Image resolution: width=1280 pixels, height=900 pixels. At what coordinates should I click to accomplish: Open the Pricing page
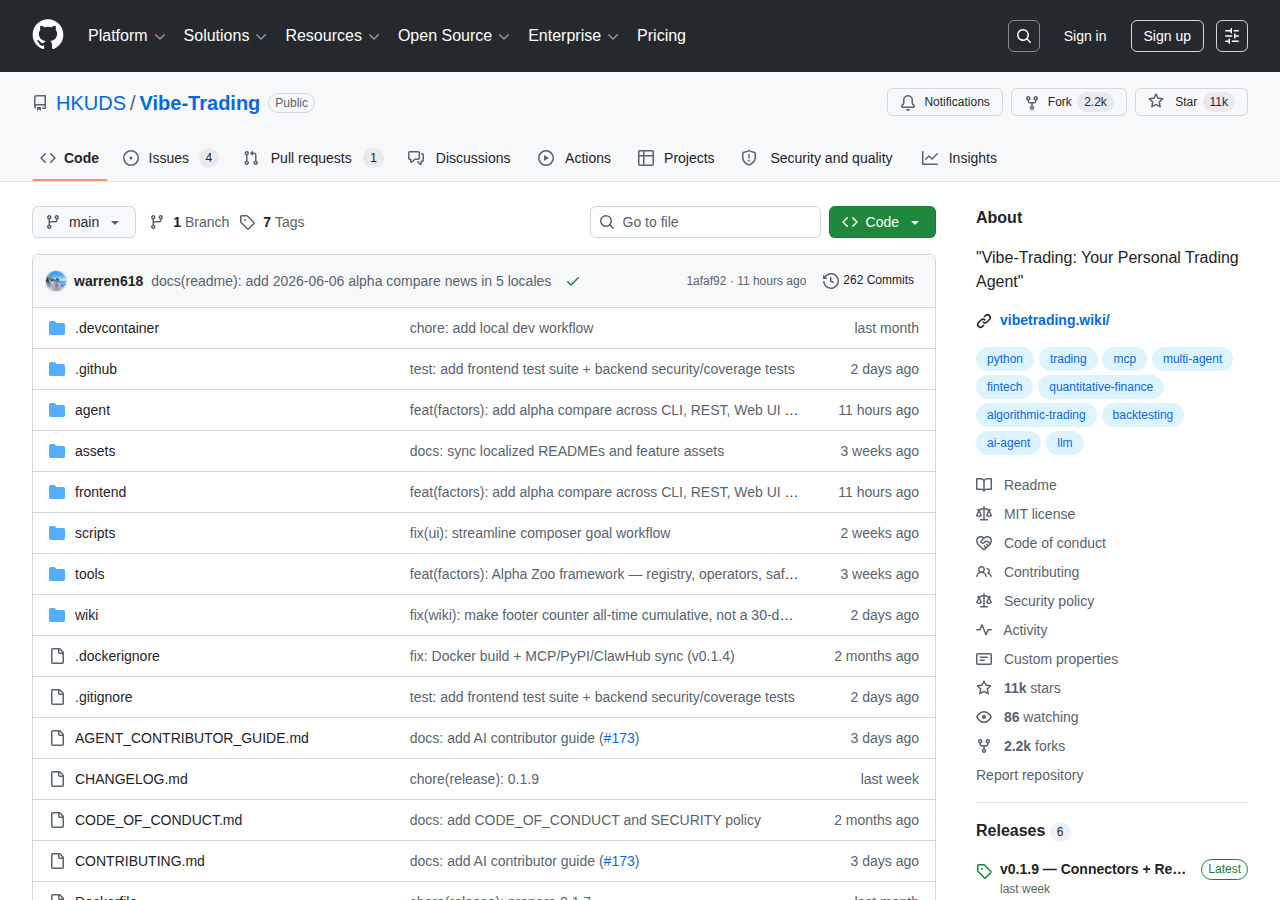coord(661,36)
